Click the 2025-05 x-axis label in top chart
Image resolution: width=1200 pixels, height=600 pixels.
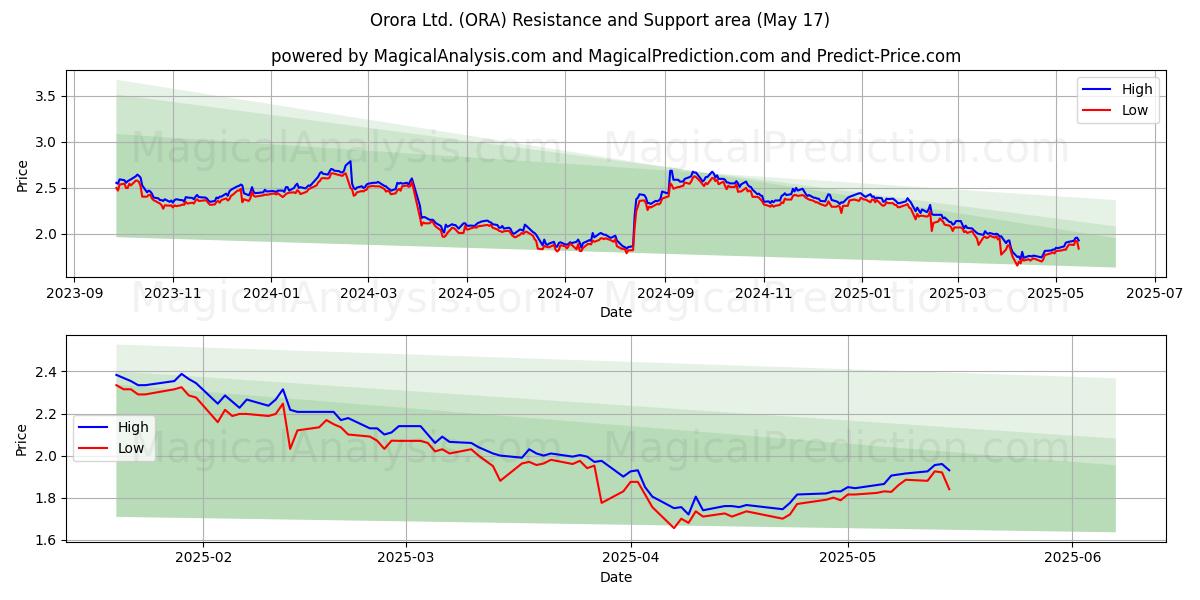1055,294
